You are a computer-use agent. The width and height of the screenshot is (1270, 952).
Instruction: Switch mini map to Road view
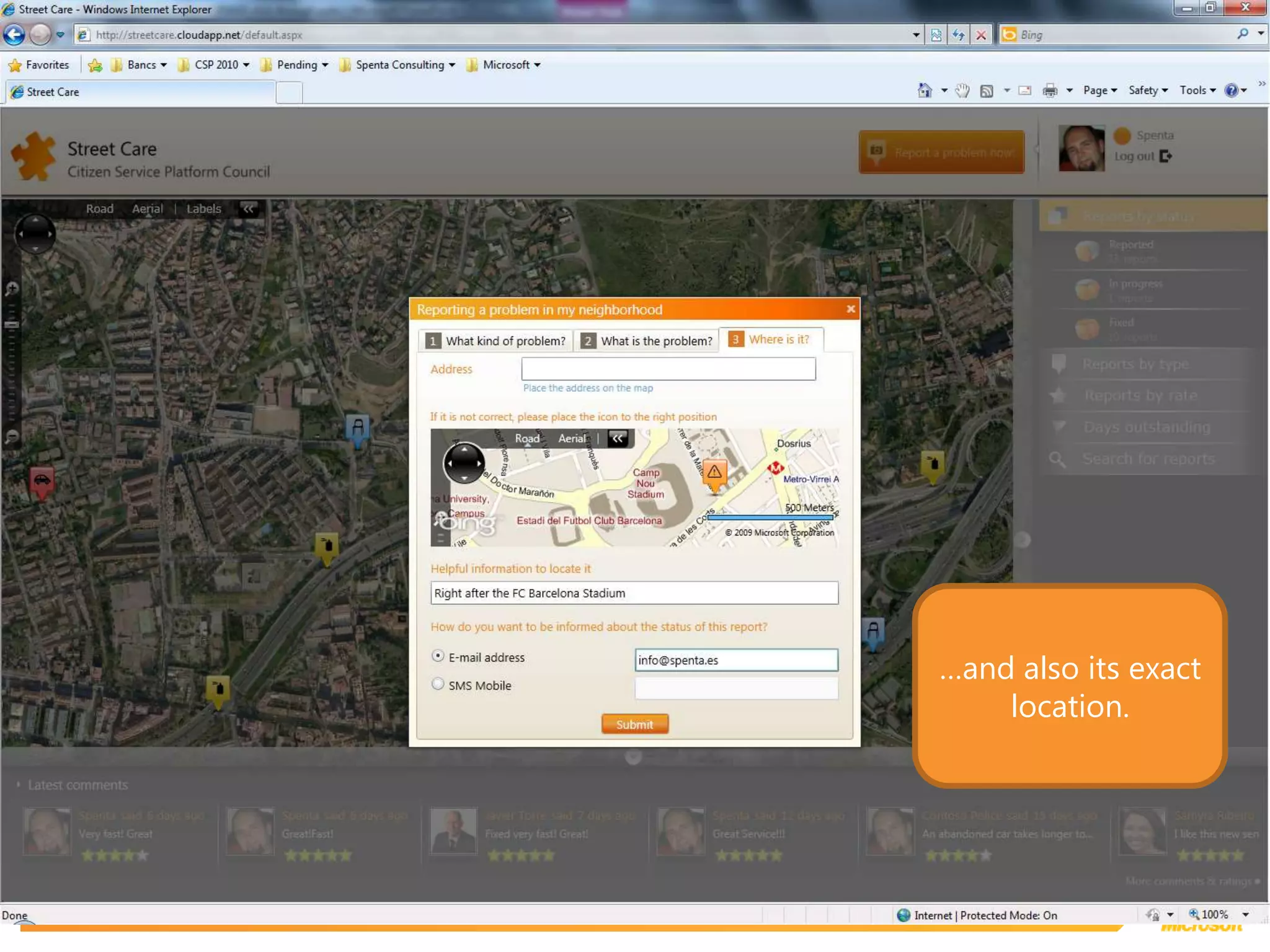(527, 438)
